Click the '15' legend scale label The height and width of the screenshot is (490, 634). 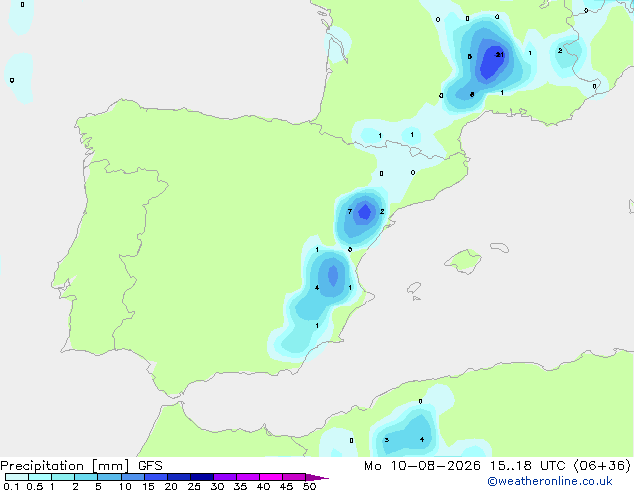coord(148,486)
